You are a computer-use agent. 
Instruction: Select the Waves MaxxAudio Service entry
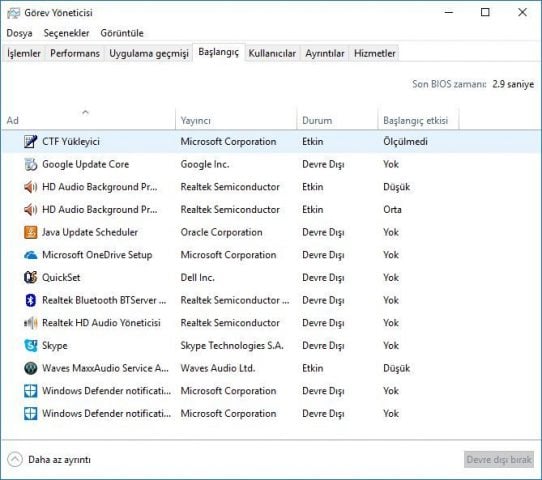coord(105,368)
